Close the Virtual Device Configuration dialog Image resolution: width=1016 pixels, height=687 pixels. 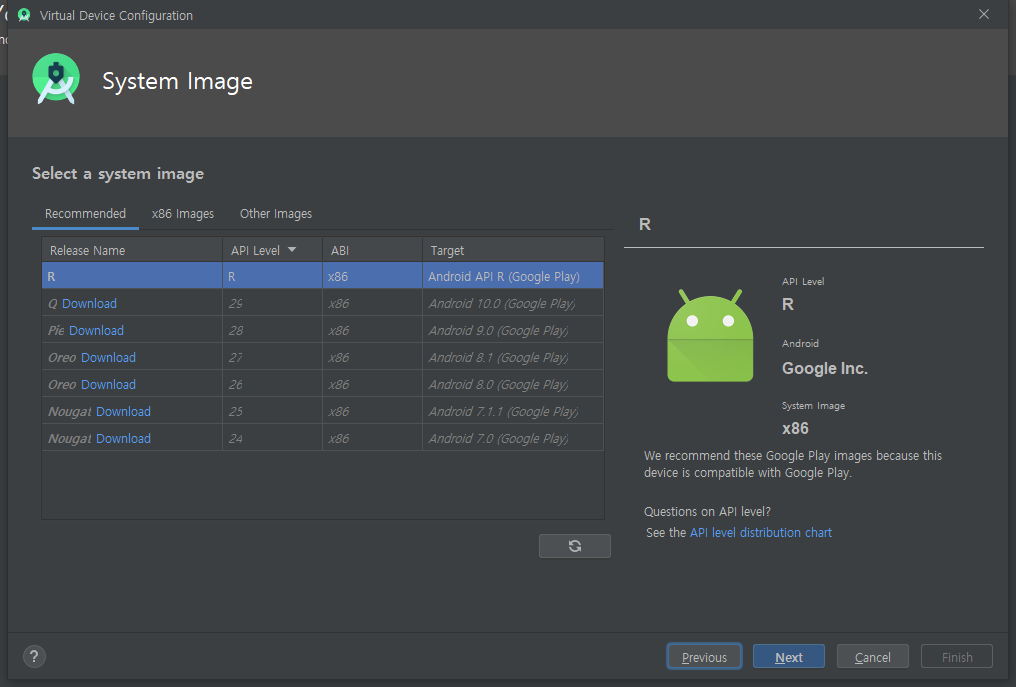tap(984, 14)
